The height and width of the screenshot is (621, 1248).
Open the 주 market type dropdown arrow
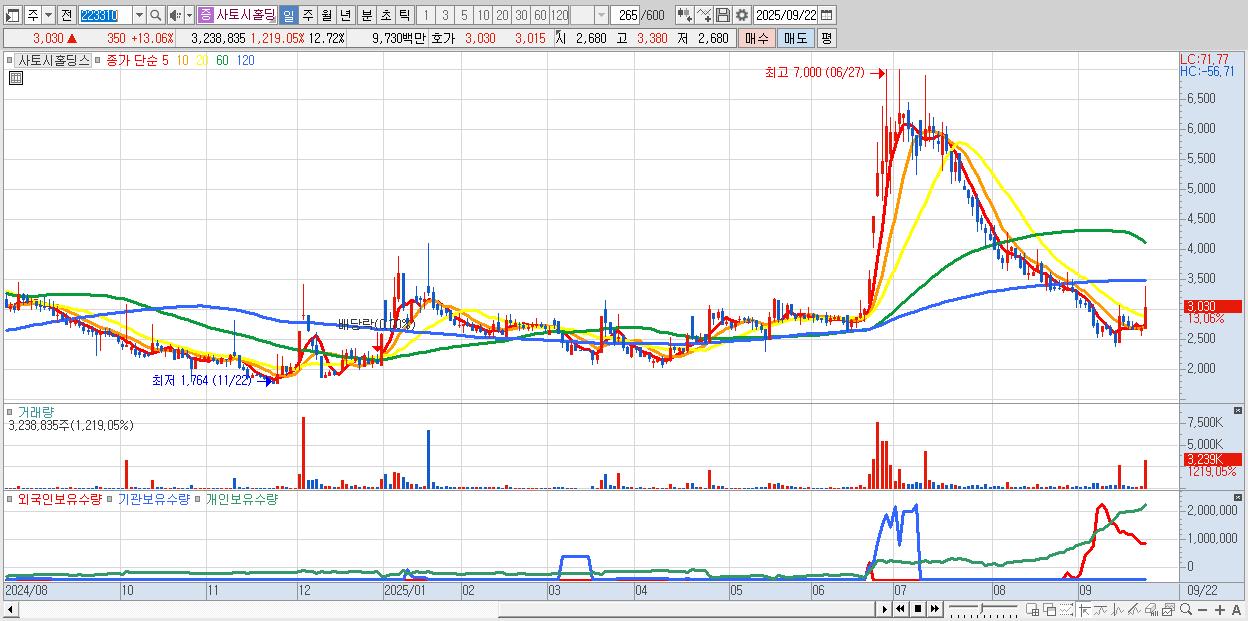pyautogui.click(x=48, y=15)
